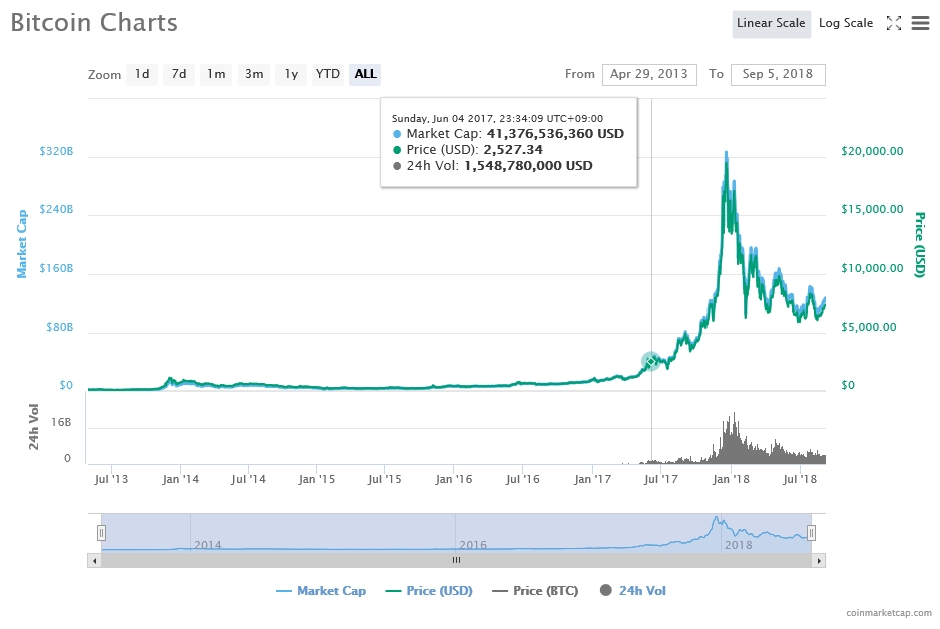Click the right range navigator handle
Screen dimensions: 940x629
[812, 533]
